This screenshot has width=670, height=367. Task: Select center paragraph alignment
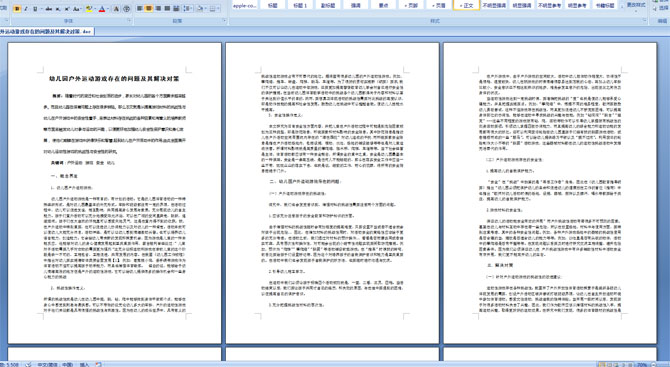coord(149,9)
